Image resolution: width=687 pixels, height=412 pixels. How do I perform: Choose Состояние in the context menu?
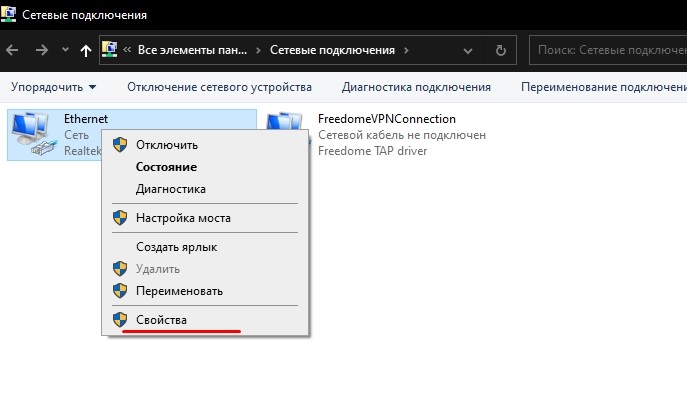(205, 167)
